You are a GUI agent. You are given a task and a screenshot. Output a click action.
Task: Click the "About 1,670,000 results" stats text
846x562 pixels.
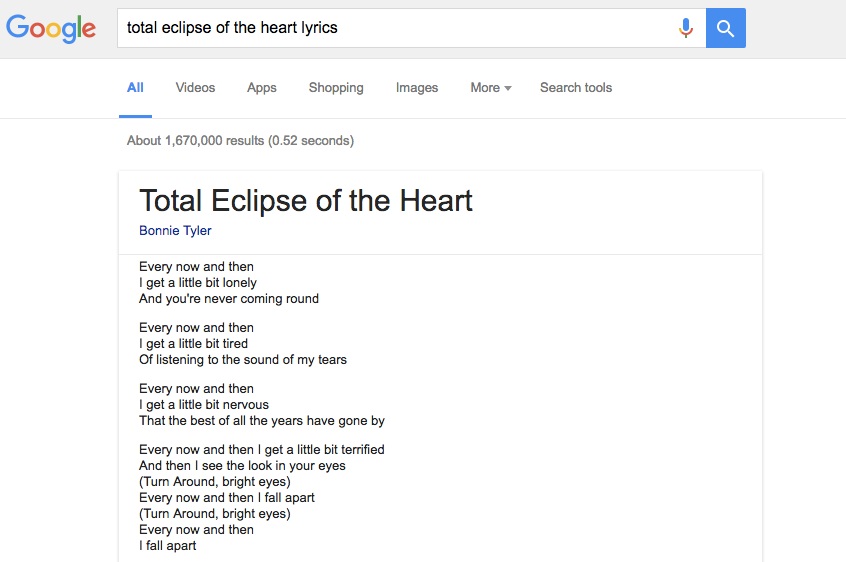tap(240, 141)
